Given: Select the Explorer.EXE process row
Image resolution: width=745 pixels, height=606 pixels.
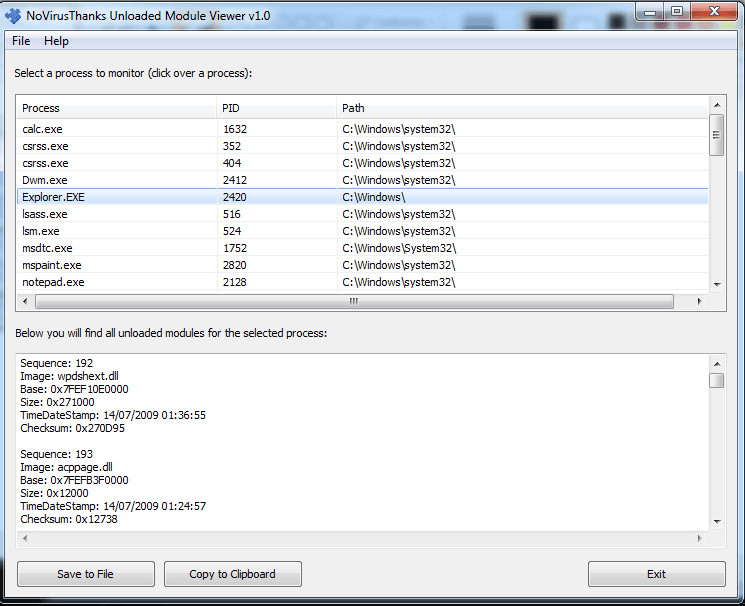Looking at the screenshot, I should [363, 197].
